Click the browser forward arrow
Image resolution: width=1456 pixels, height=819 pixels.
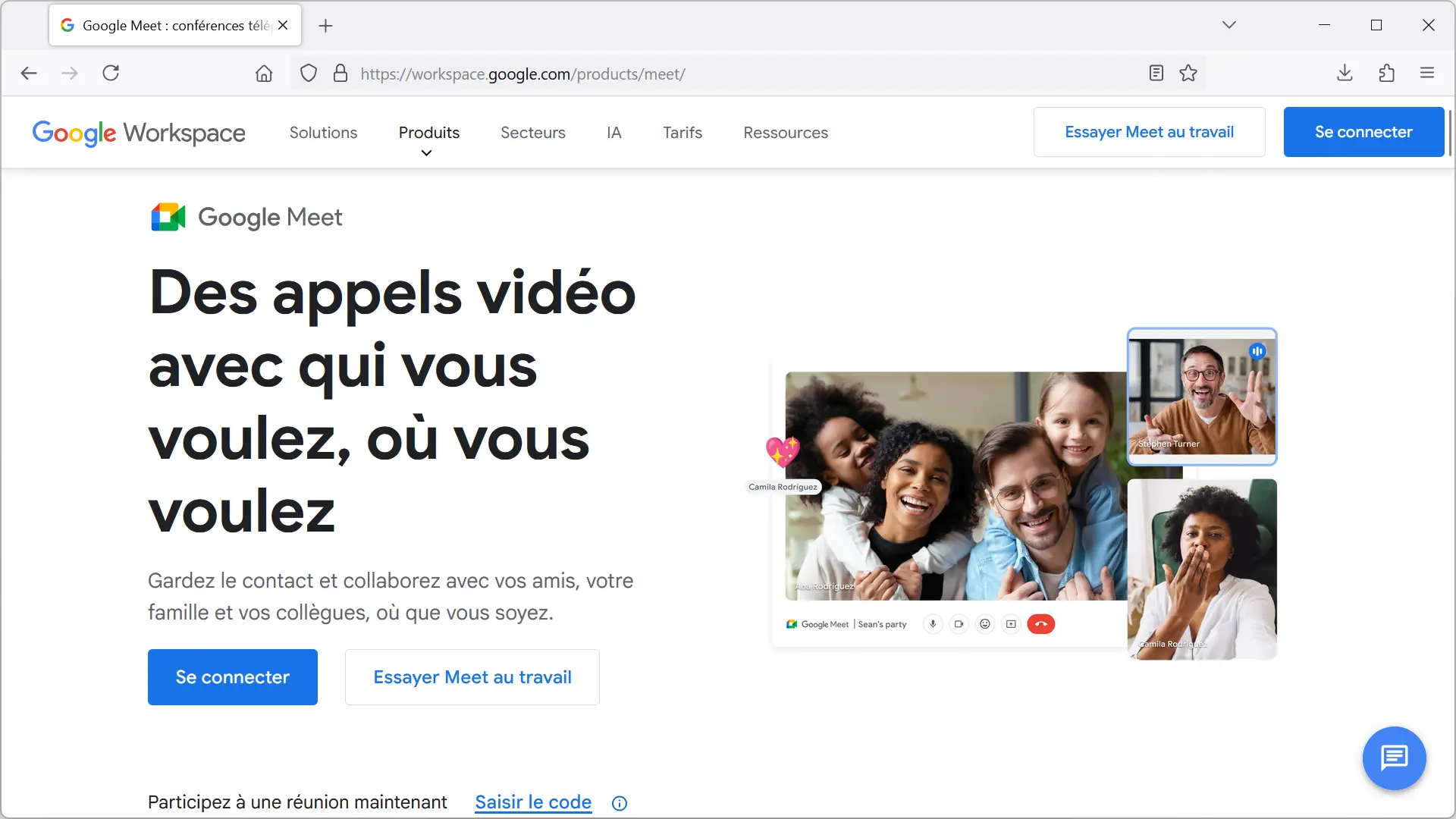point(70,74)
